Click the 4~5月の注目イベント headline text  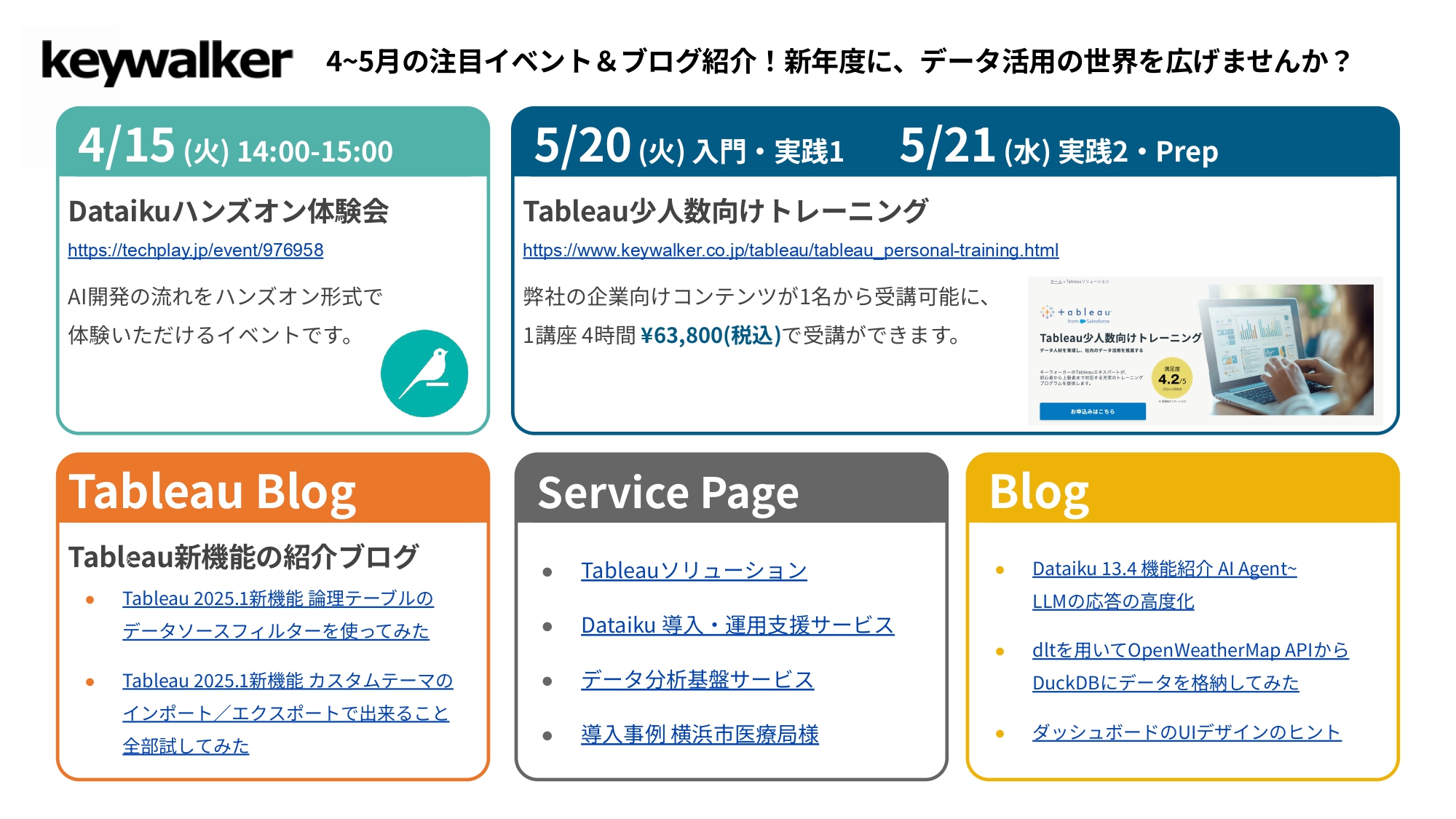click(x=837, y=61)
